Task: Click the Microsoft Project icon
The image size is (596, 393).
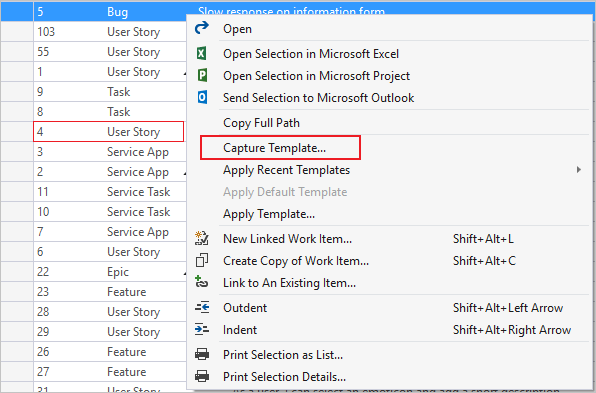Action: 202,75
